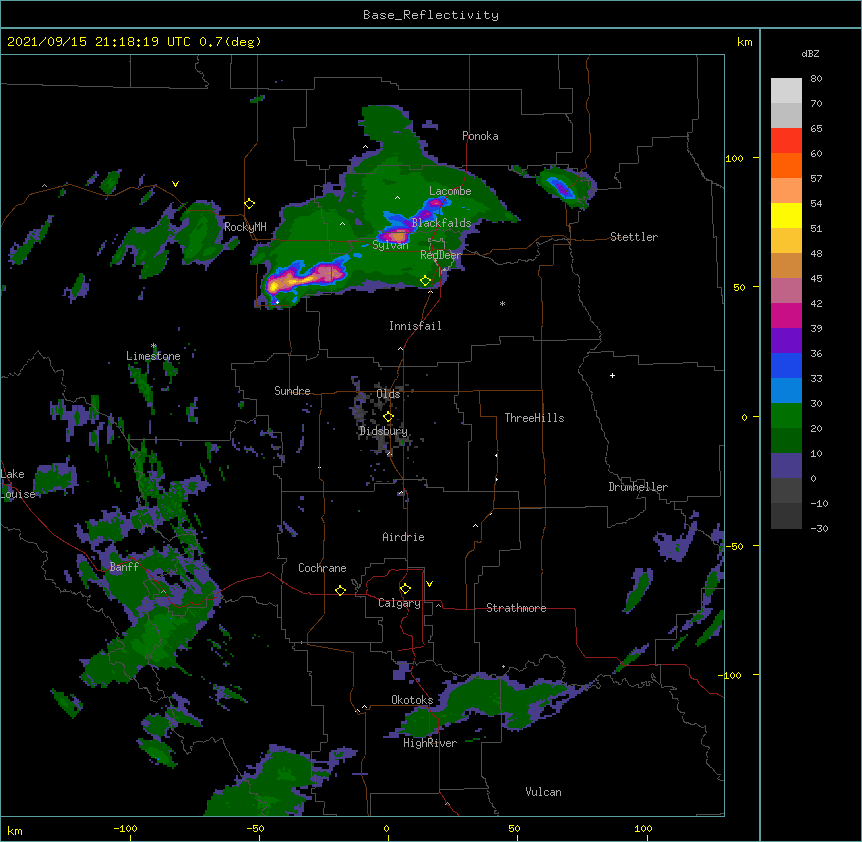The image size is (862, 842).
Task: Select the Blackfalds label on the map
Action: tap(441, 223)
